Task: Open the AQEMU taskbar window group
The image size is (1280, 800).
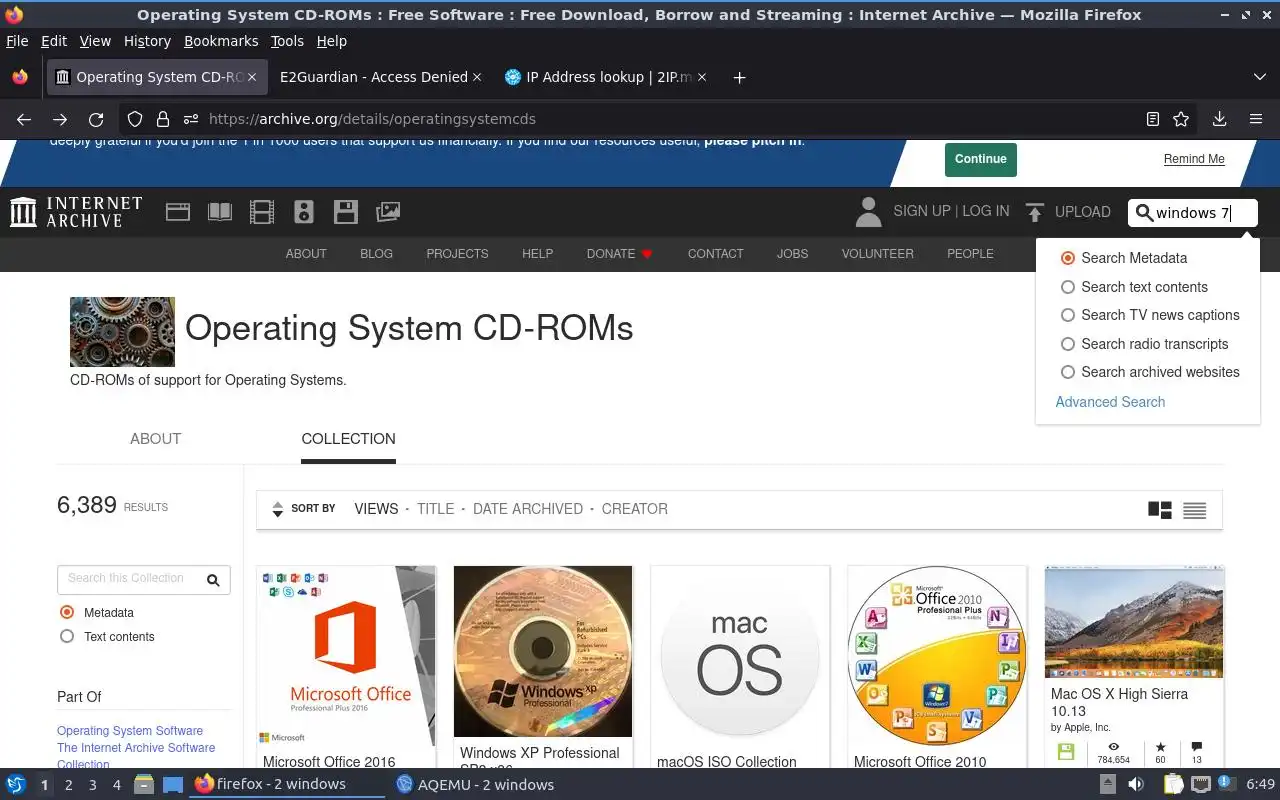Action: coord(475,785)
